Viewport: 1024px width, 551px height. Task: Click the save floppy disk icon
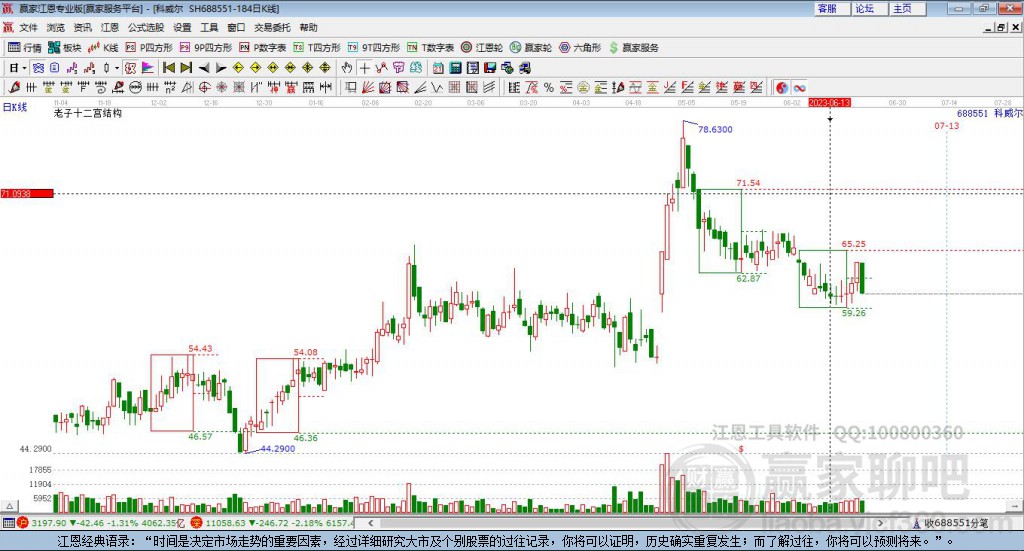click(490, 68)
